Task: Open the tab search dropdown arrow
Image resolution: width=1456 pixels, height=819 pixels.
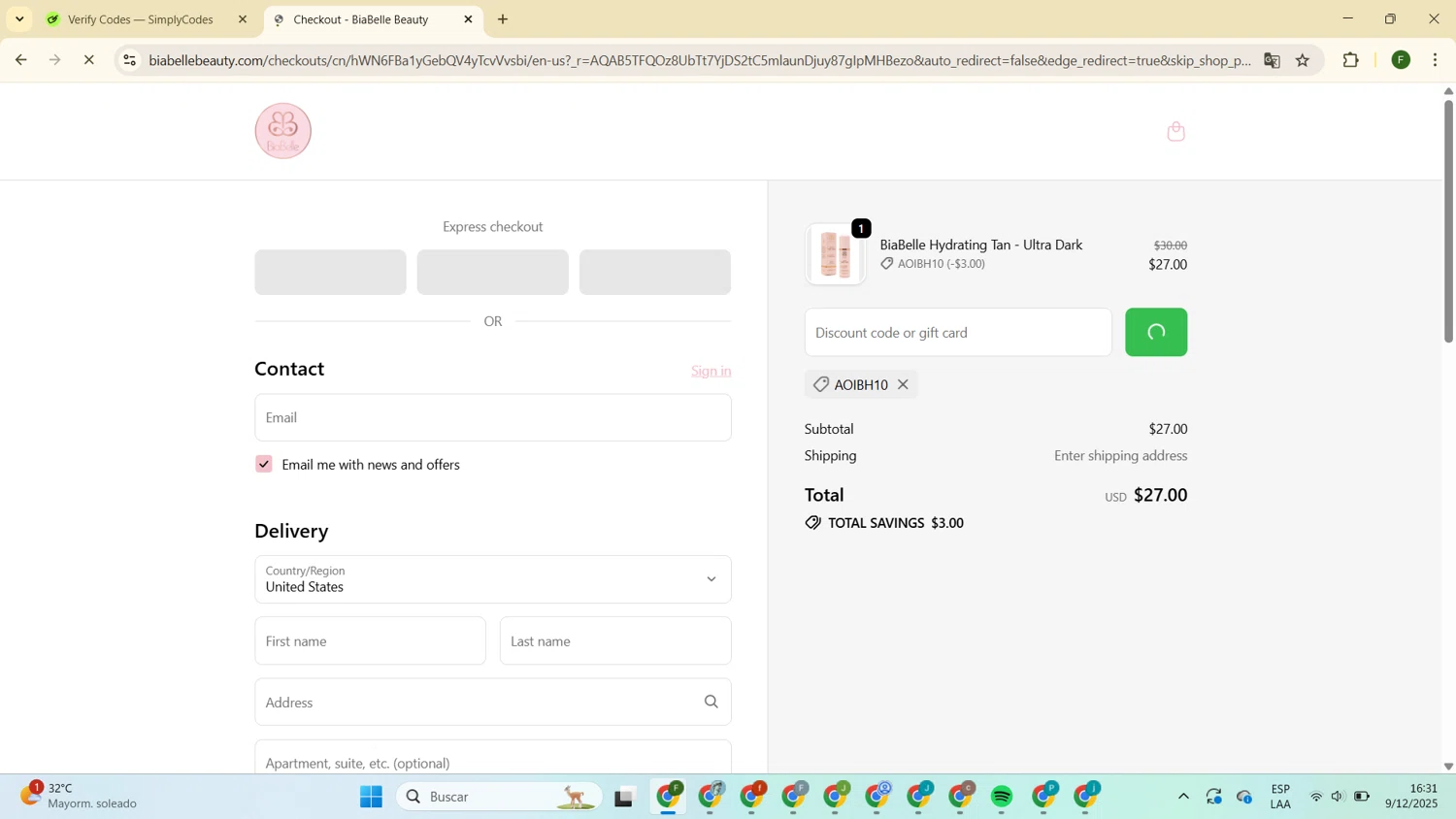Action: (19, 19)
